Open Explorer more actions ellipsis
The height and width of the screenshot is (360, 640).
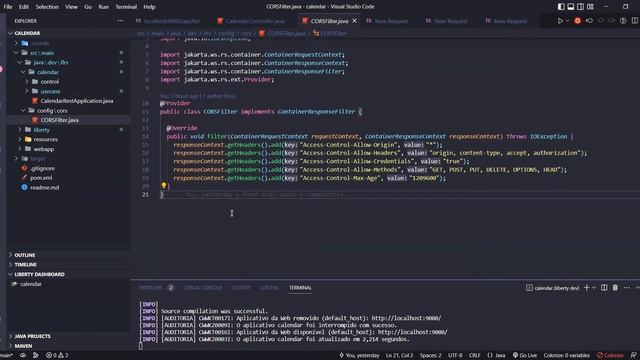[120, 21]
